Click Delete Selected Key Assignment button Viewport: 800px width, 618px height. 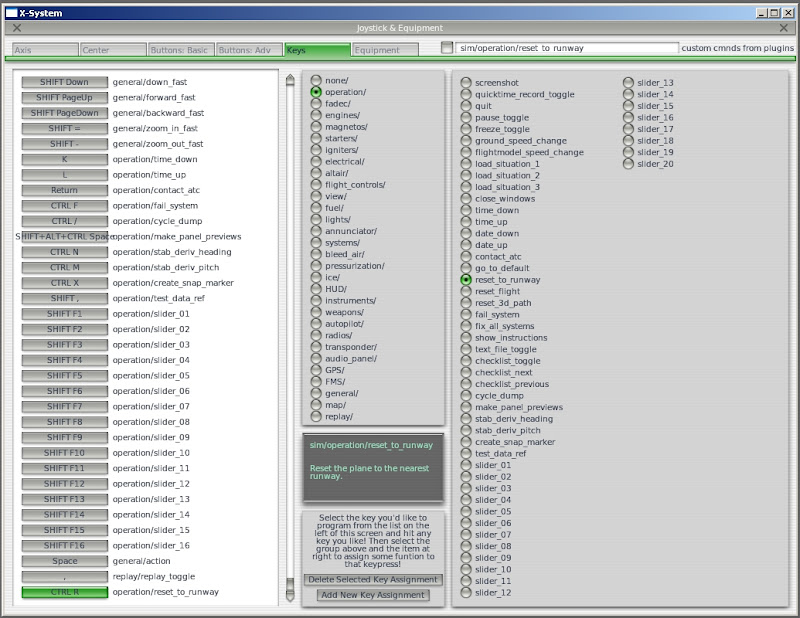click(373, 580)
